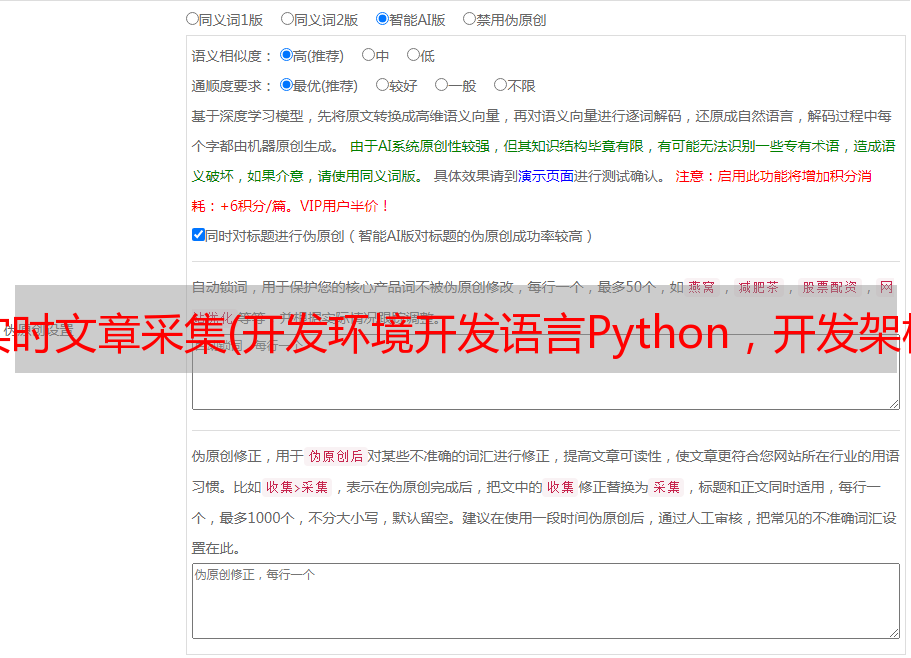Toggle the 同时对标题进行伪原创 checkbox
911x658 pixels.
pos(198,236)
